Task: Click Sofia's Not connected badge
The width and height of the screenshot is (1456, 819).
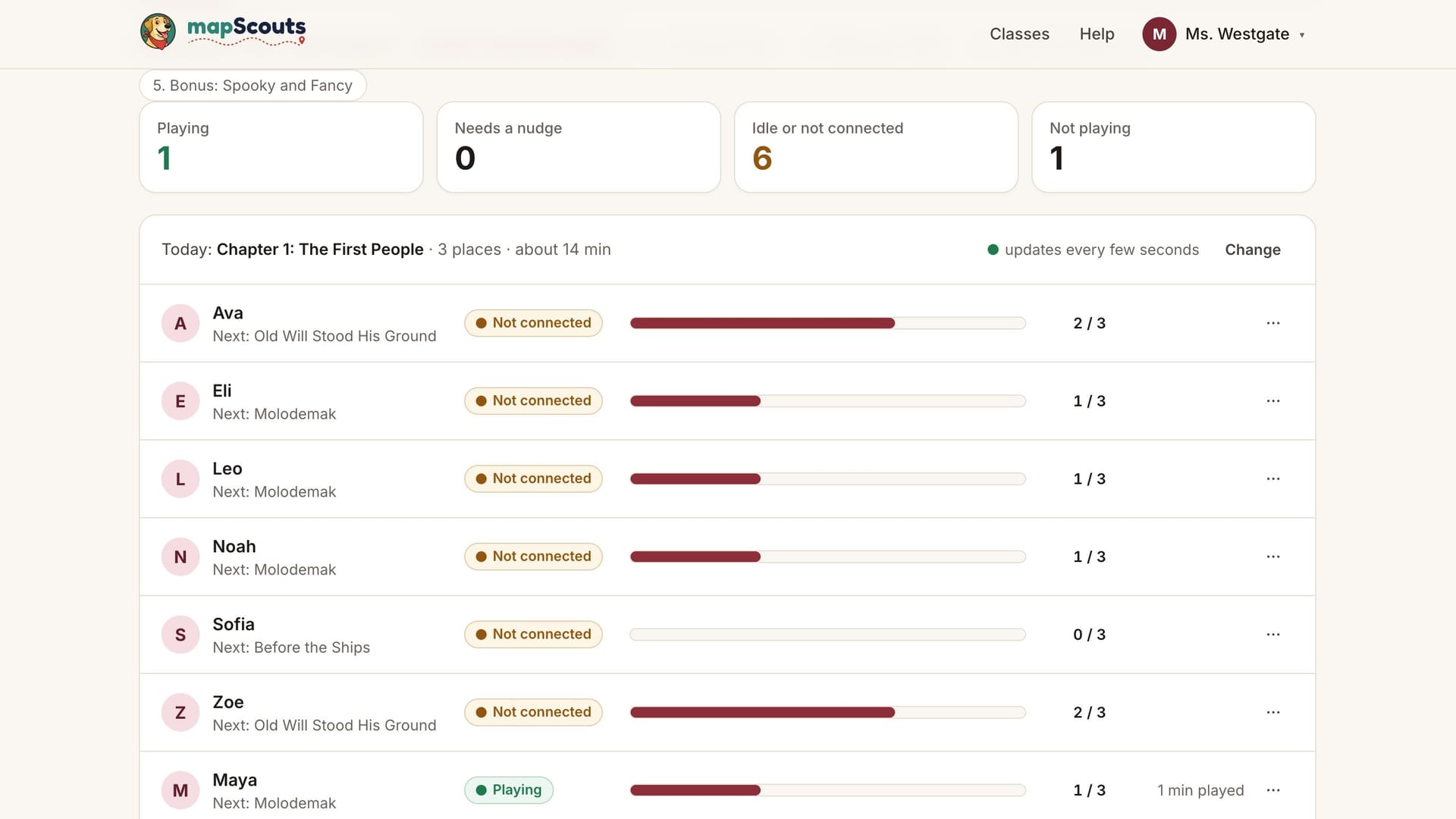Action: (533, 635)
